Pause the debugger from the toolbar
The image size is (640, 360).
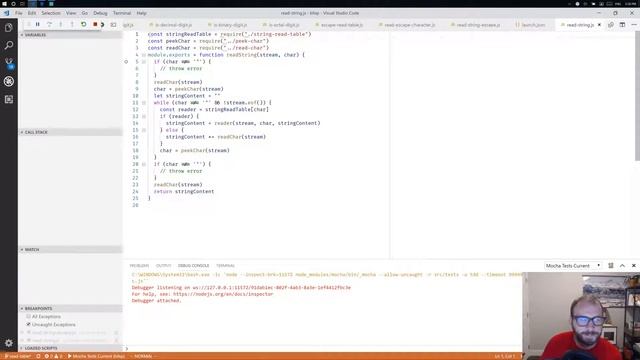(x=38, y=24)
